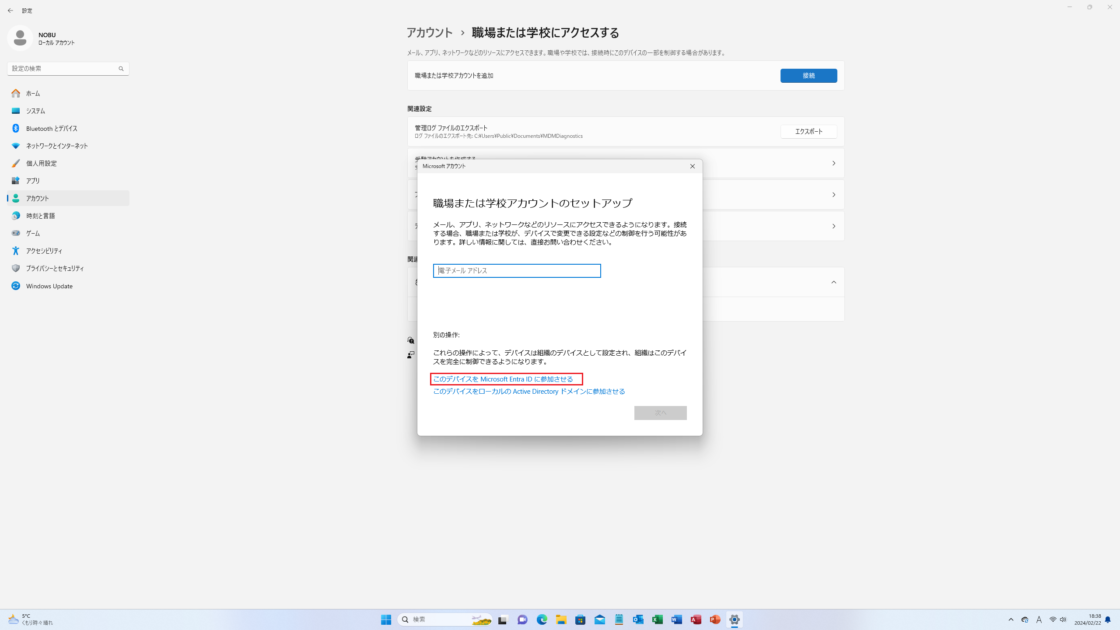Click the blue 接続 button
This screenshot has width=1120, height=630.
pos(808,76)
